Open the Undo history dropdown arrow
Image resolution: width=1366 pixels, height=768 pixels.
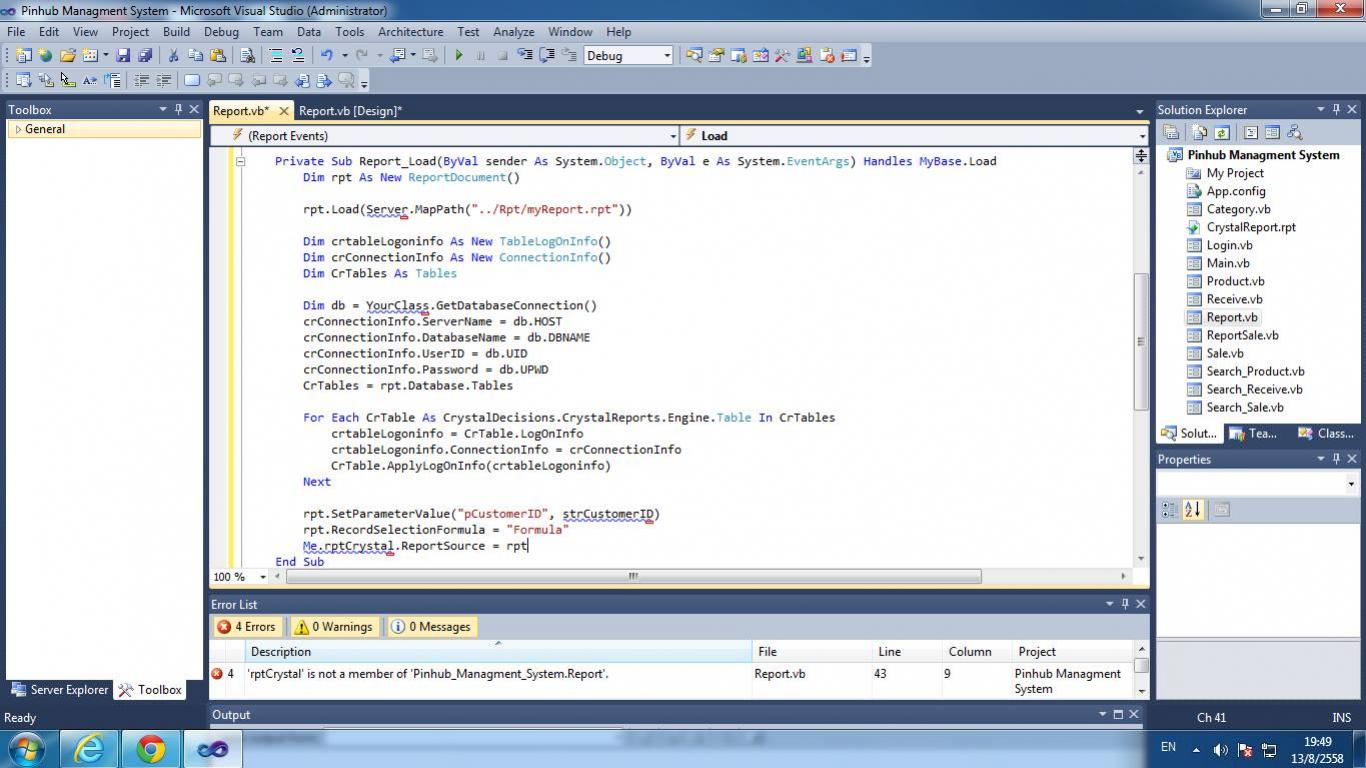point(344,56)
